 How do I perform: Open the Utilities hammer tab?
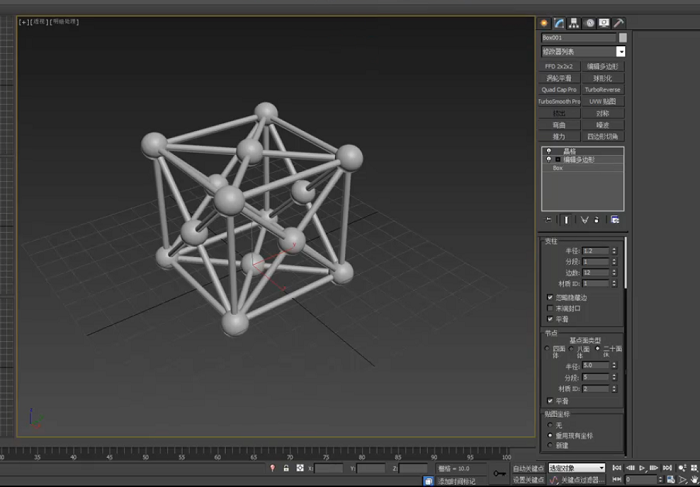619,23
